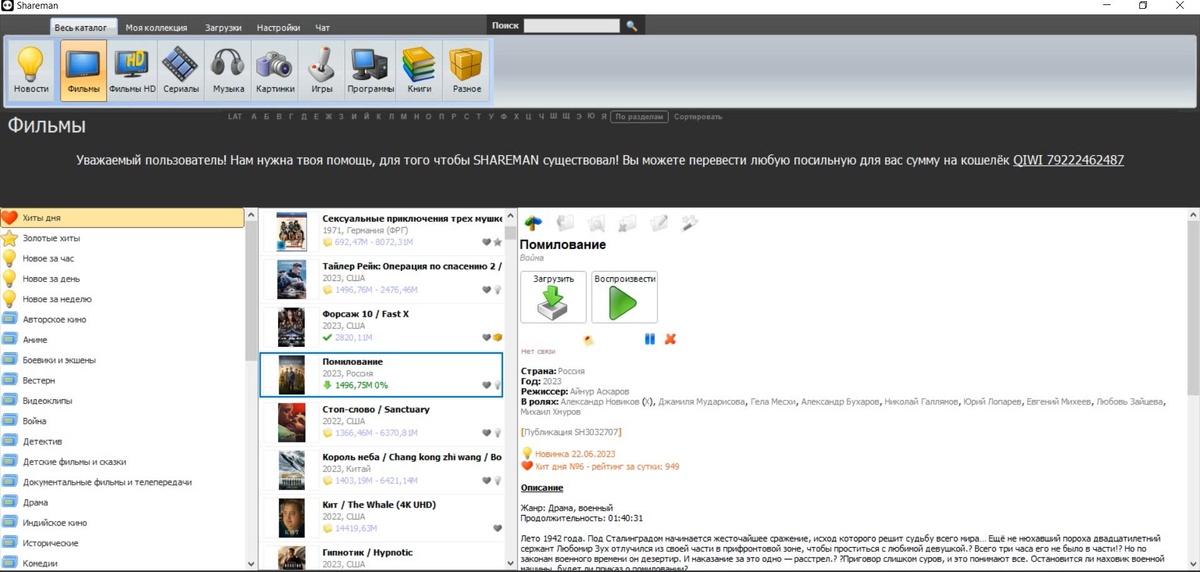Open the Чат tab

tap(322, 27)
